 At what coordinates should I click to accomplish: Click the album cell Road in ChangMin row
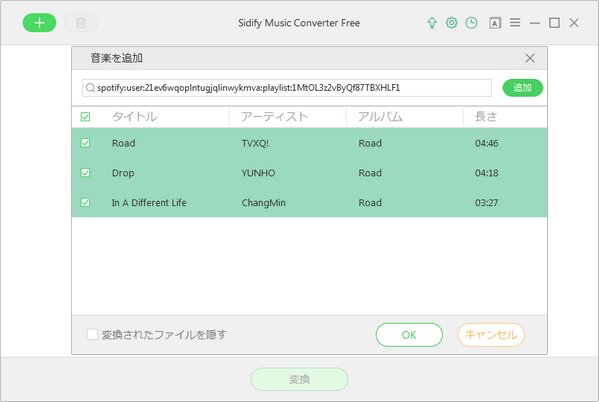click(370, 203)
